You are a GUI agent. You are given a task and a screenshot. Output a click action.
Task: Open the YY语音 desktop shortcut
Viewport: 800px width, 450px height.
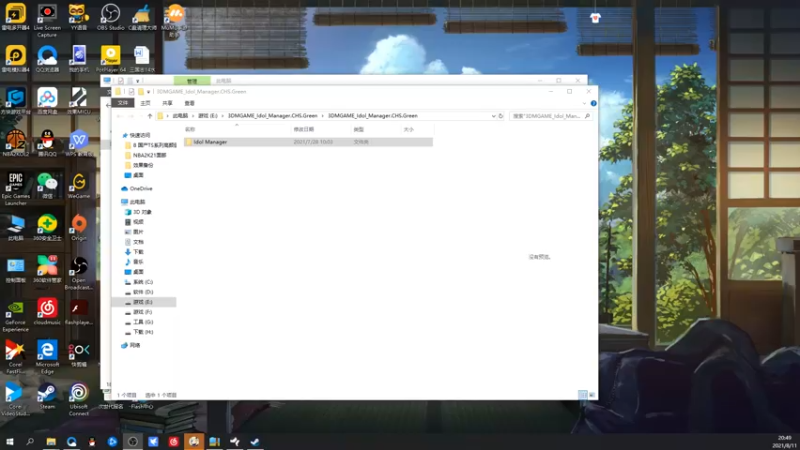79,17
